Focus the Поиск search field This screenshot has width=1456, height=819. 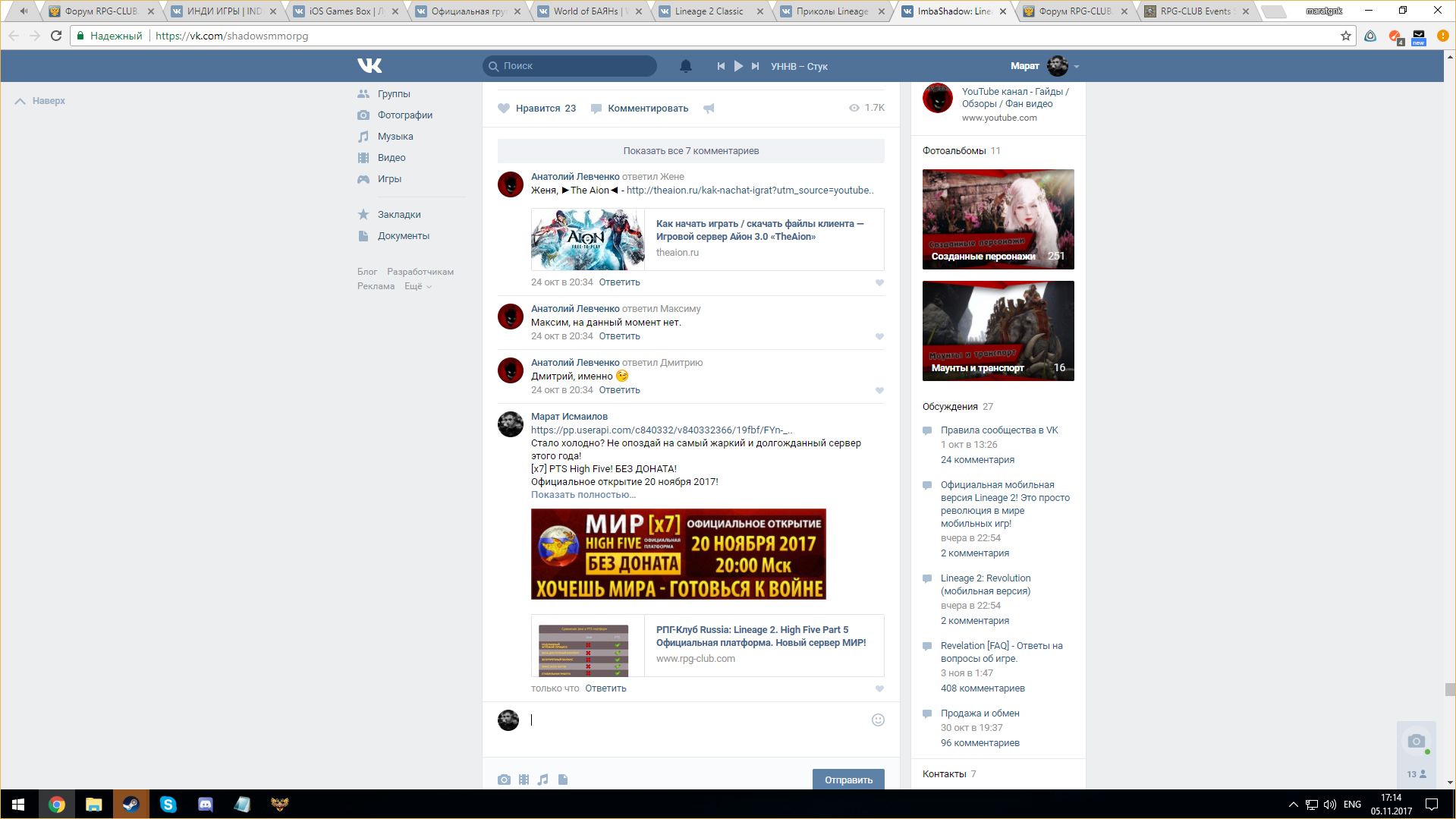click(x=570, y=66)
